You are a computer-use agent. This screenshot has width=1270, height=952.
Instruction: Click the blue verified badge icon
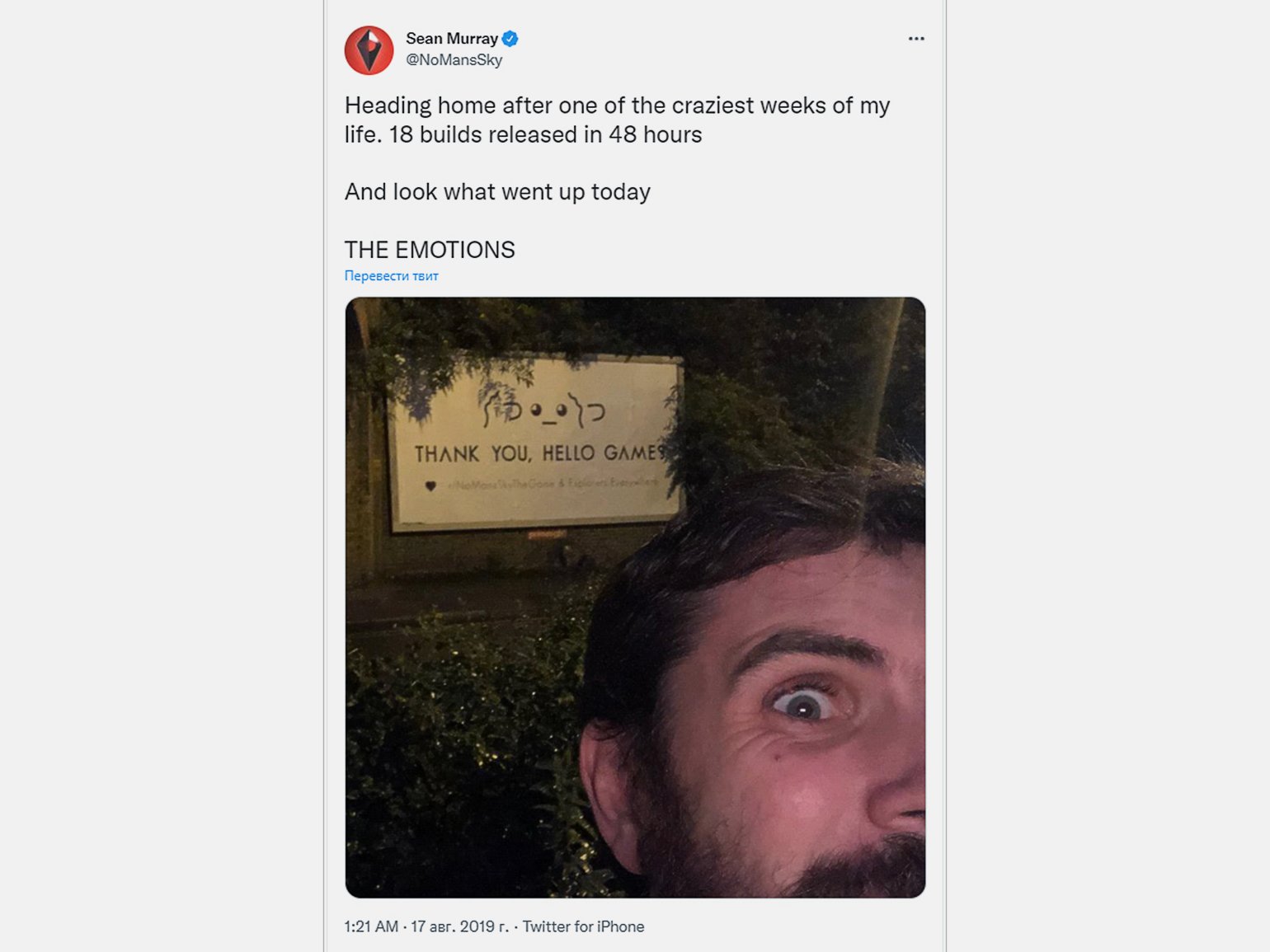click(510, 39)
